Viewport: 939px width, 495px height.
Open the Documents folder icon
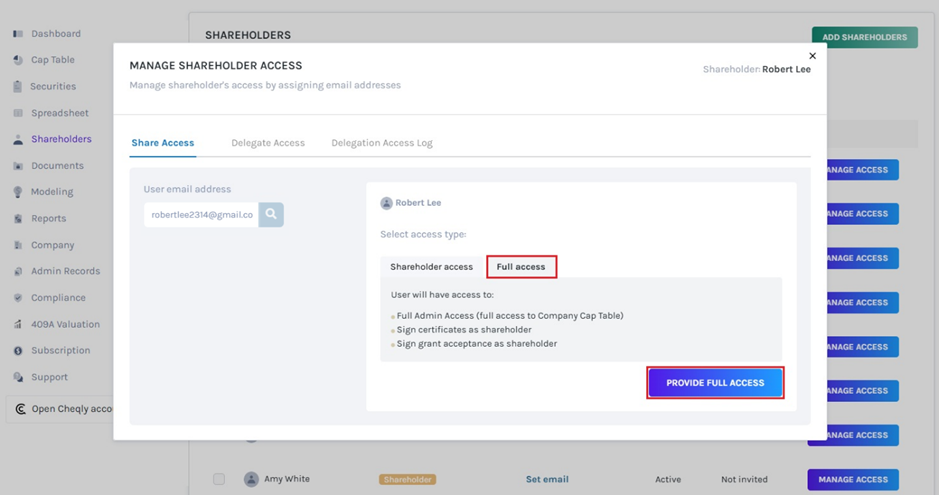pyautogui.click(x=18, y=166)
